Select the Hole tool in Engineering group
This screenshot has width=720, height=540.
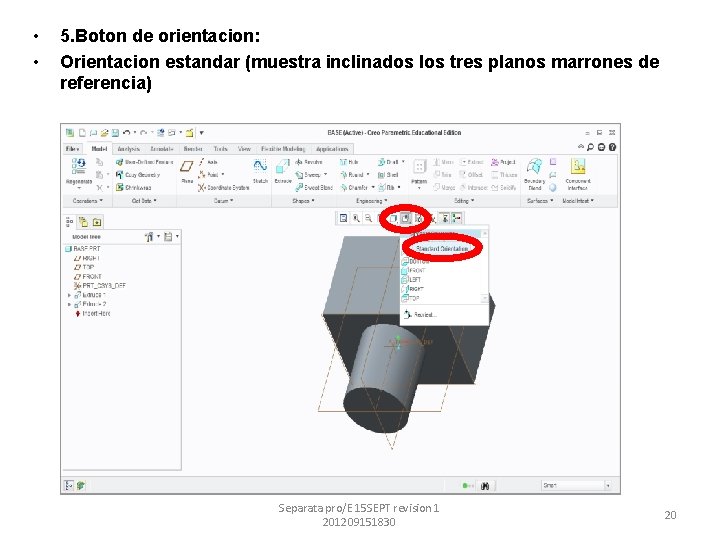349,162
